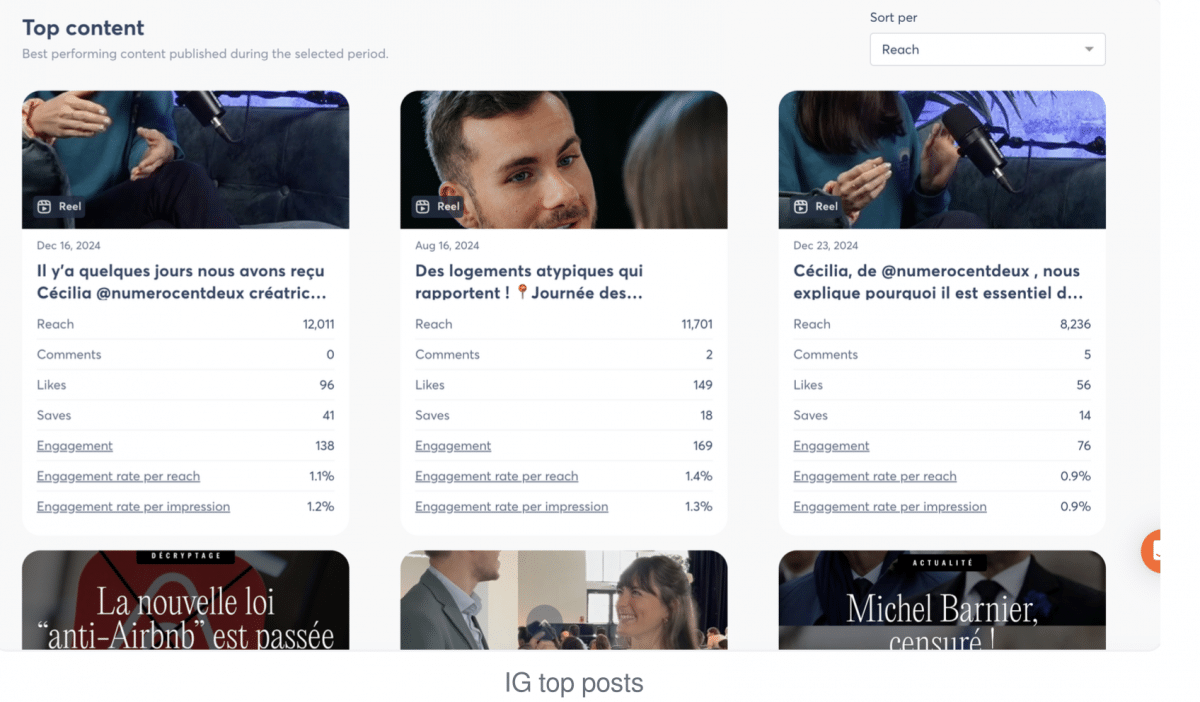Expand the Sort per dropdown arrow
The width and height of the screenshot is (1200, 702).
coord(1089,50)
